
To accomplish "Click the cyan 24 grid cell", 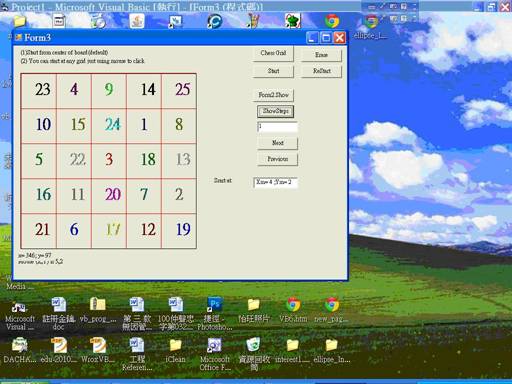I will pos(109,126).
